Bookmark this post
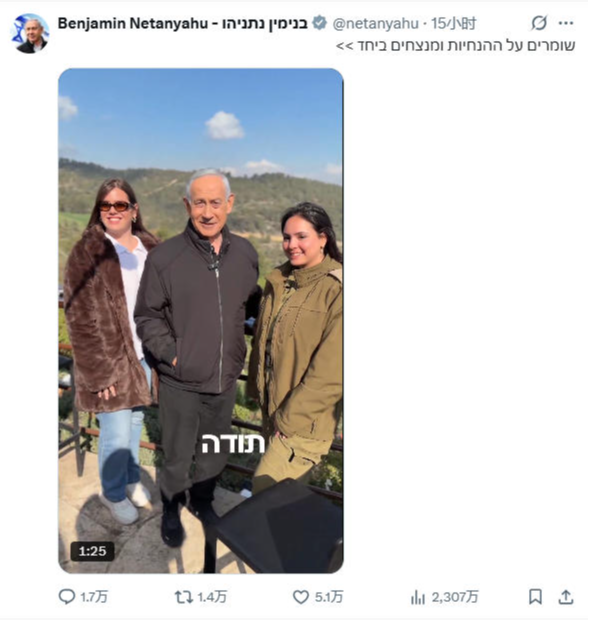The height and width of the screenshot is (621, 589). click(x=535, y=597)
